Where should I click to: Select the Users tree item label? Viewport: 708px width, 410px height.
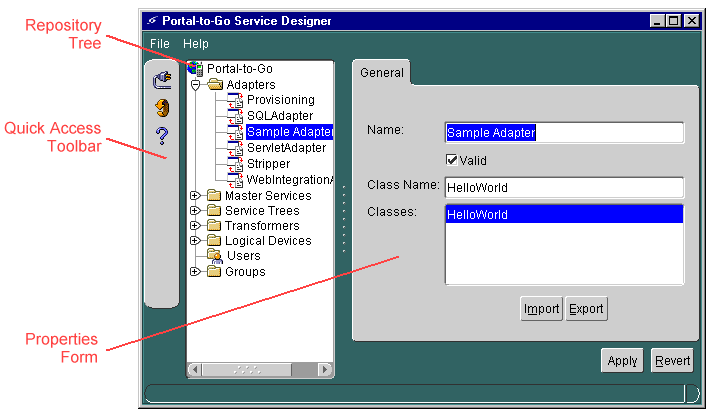[x=244, y=256]
